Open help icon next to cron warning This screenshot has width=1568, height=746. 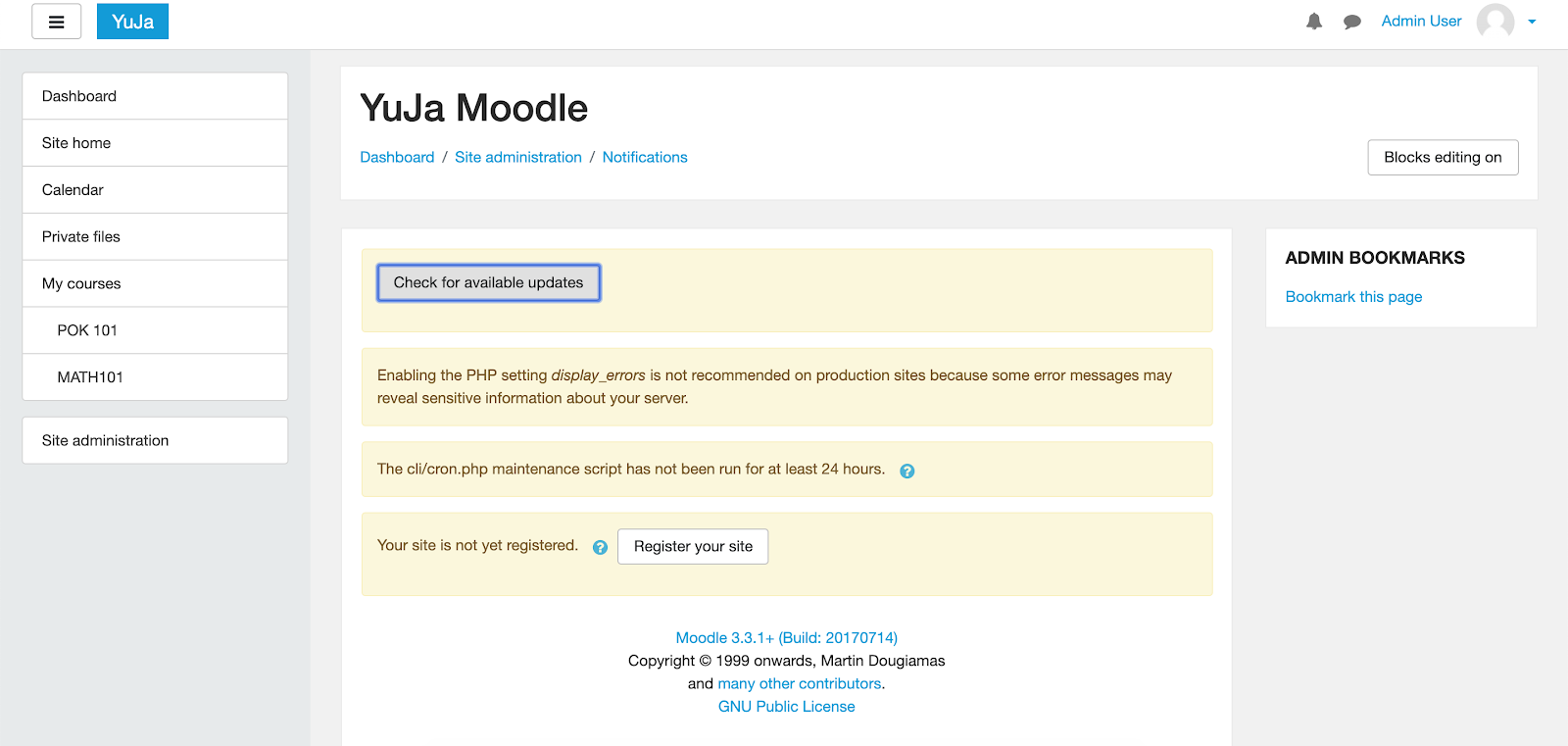(x=907, y=471)
